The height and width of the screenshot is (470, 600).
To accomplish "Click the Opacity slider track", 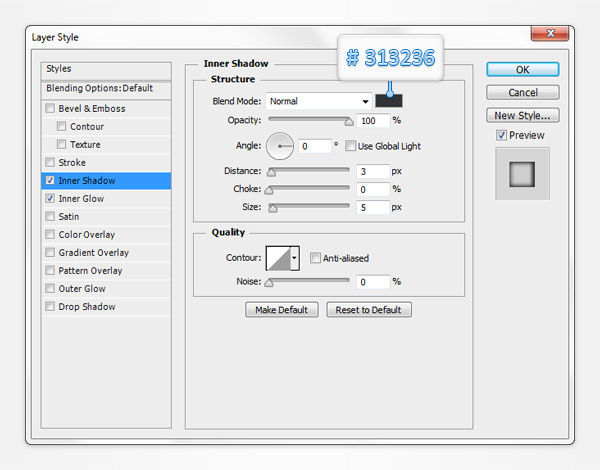I will 308,120.
